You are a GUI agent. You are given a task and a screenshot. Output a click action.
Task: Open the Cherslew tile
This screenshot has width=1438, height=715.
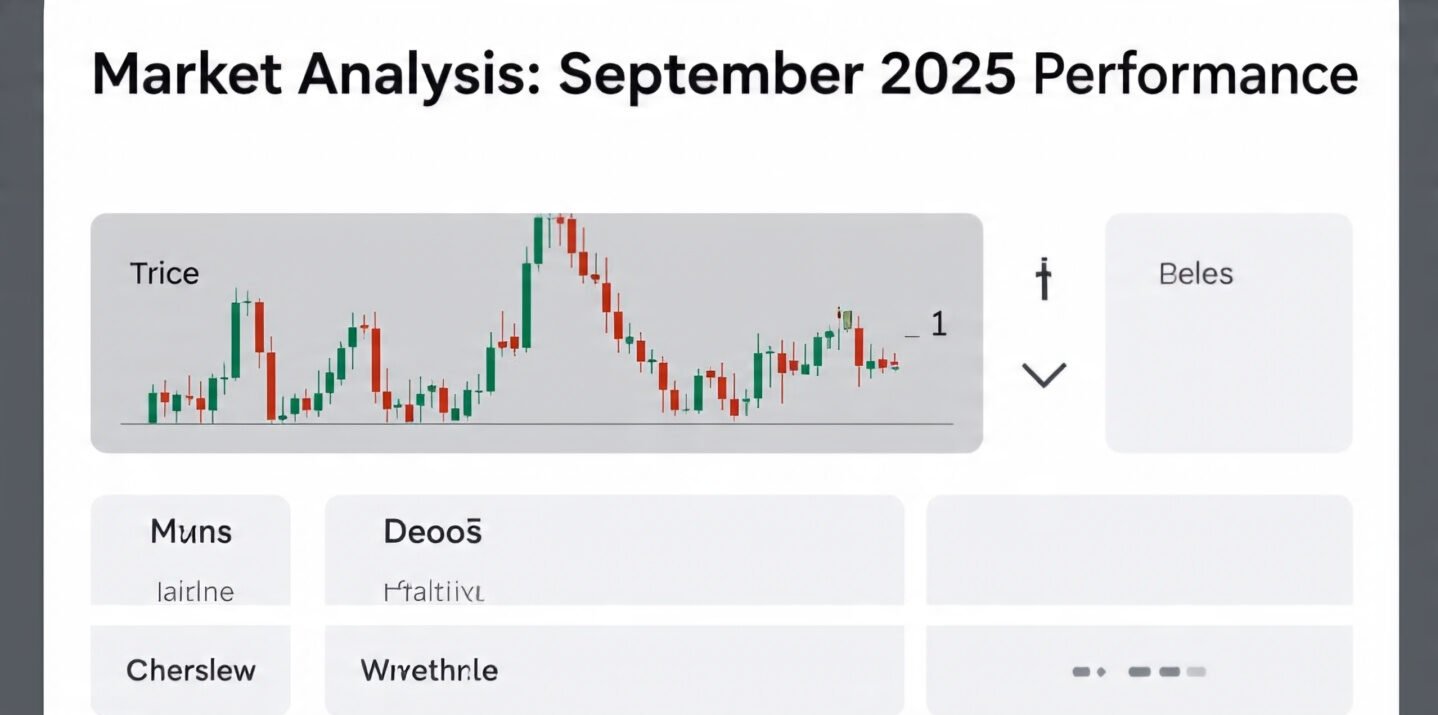click(x=191, y=669)
